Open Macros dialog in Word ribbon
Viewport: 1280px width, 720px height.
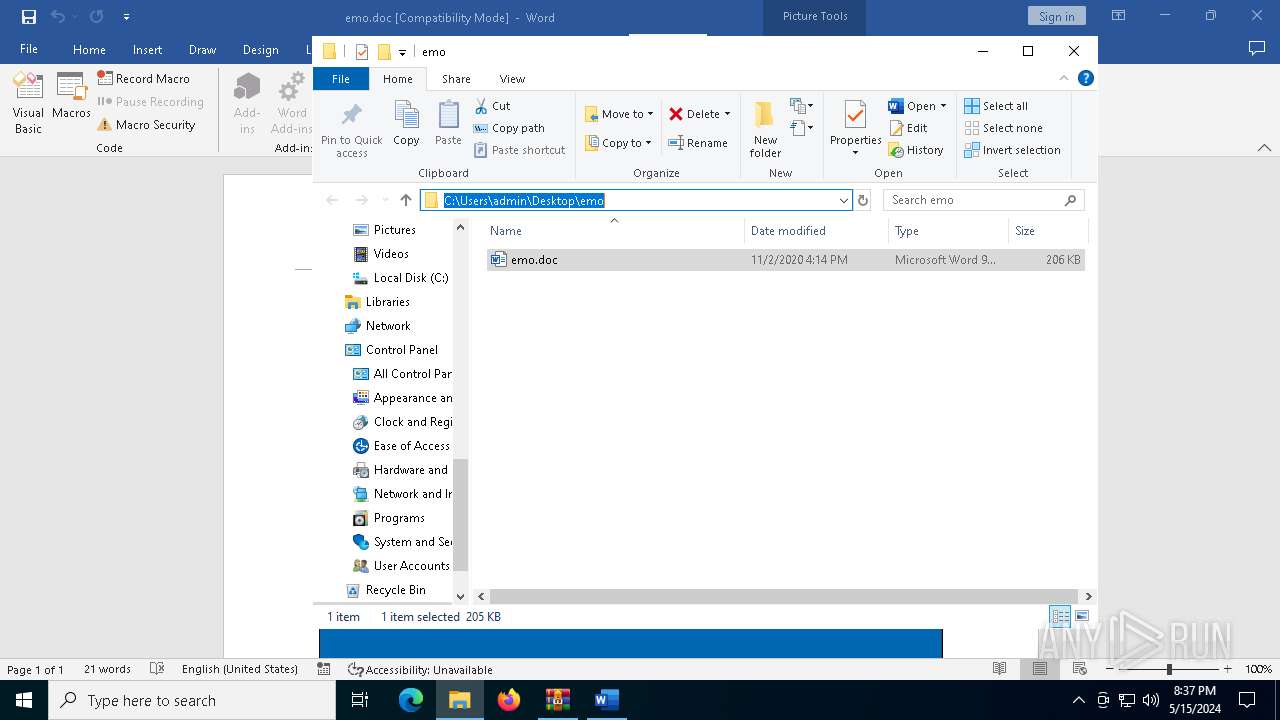(x=71, y=96)
